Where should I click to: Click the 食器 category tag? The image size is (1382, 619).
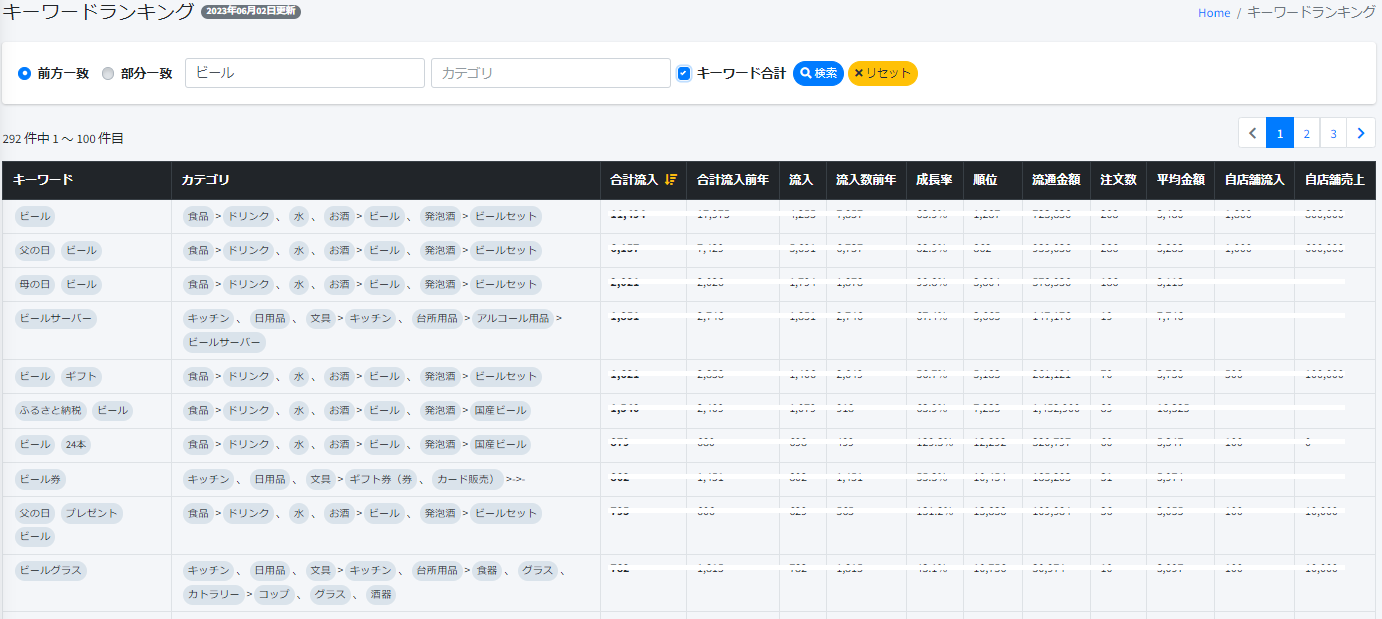coord(486,570)
